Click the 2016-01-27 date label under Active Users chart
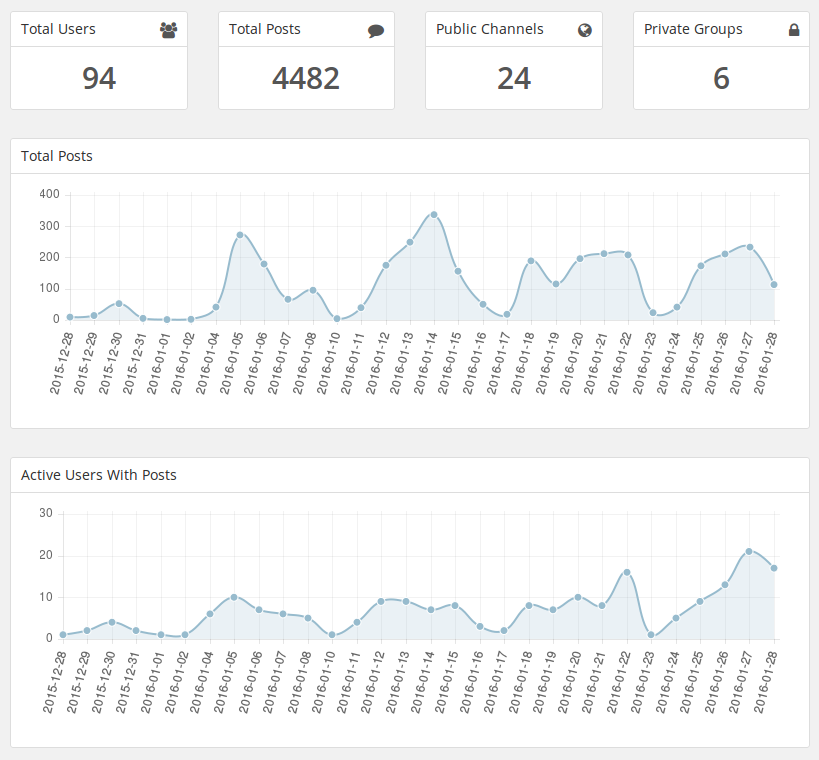This screenshot has height=760, width=819. pyautogui.click(x=740, y=682)
